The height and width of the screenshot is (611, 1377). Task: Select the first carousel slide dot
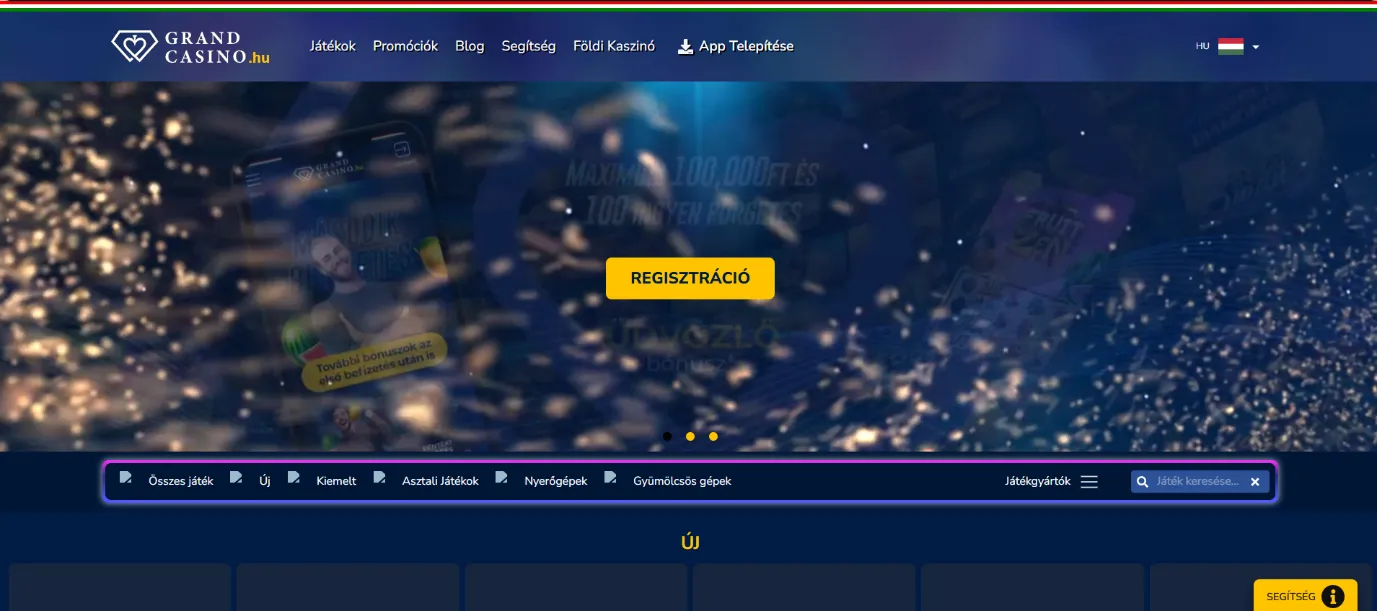pos(667,436)
